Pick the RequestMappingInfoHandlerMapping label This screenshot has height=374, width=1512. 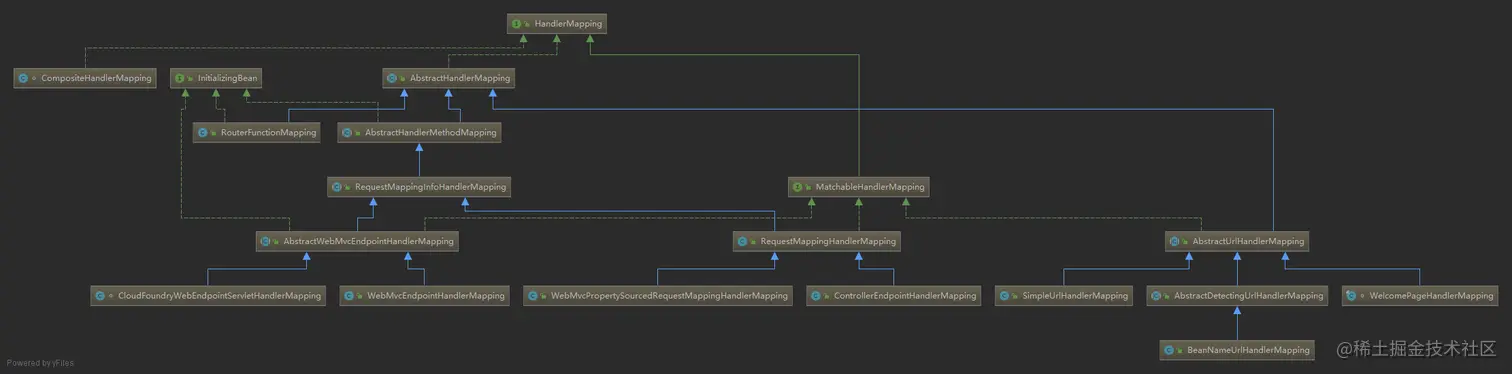430,187
